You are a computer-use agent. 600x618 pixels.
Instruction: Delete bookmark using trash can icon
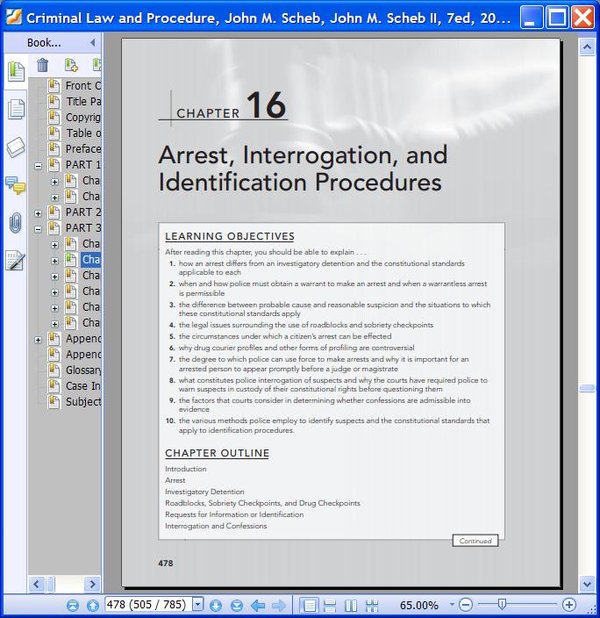(x=43, y=65)
